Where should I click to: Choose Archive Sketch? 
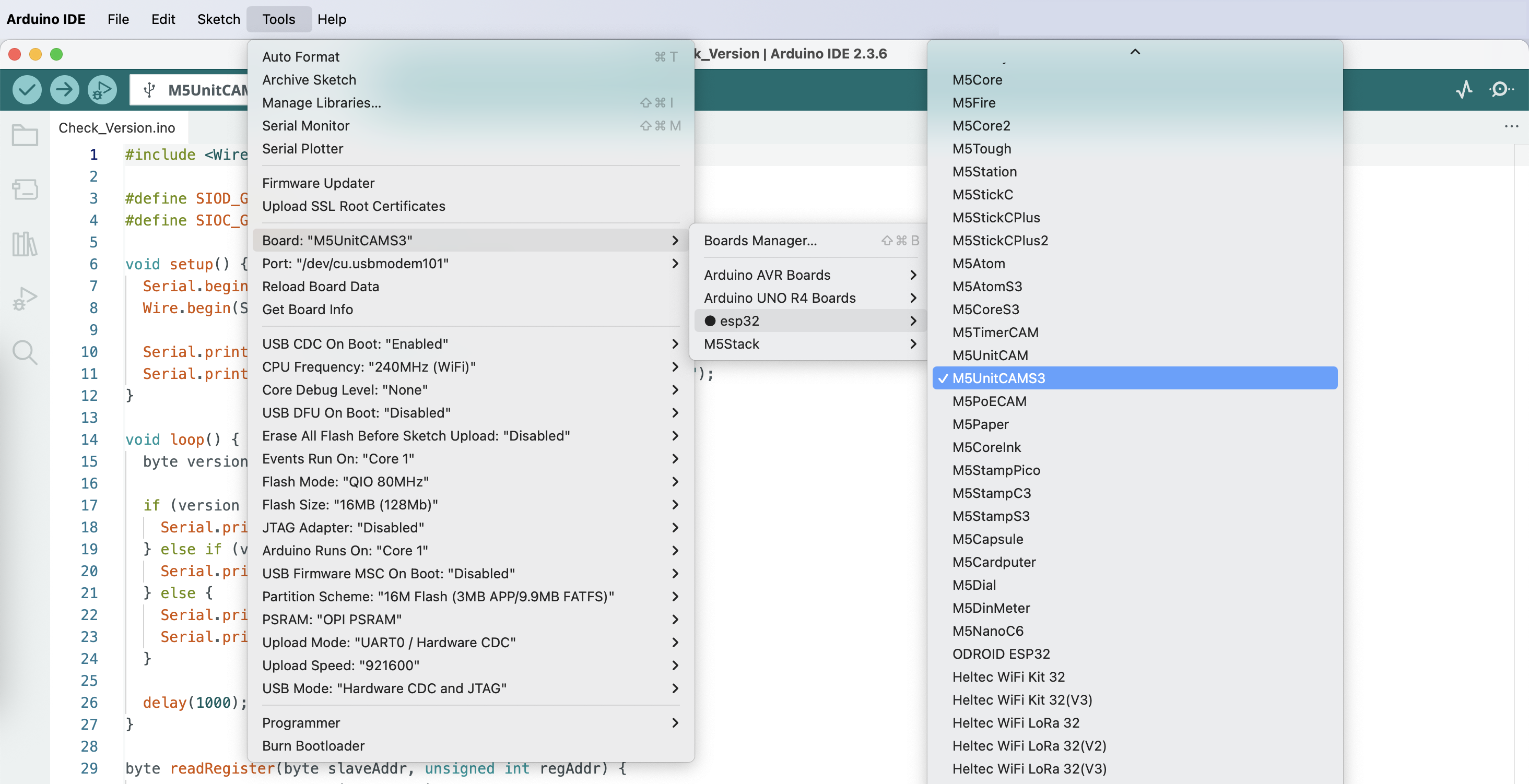pyautogui.click(x=471, y=79)
